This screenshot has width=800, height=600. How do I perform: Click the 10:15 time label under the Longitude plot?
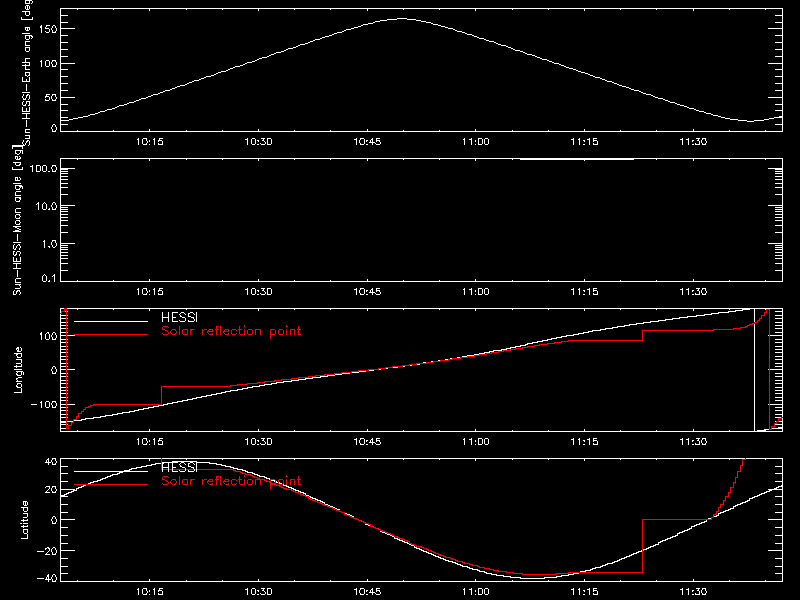(x=149, y=442)
